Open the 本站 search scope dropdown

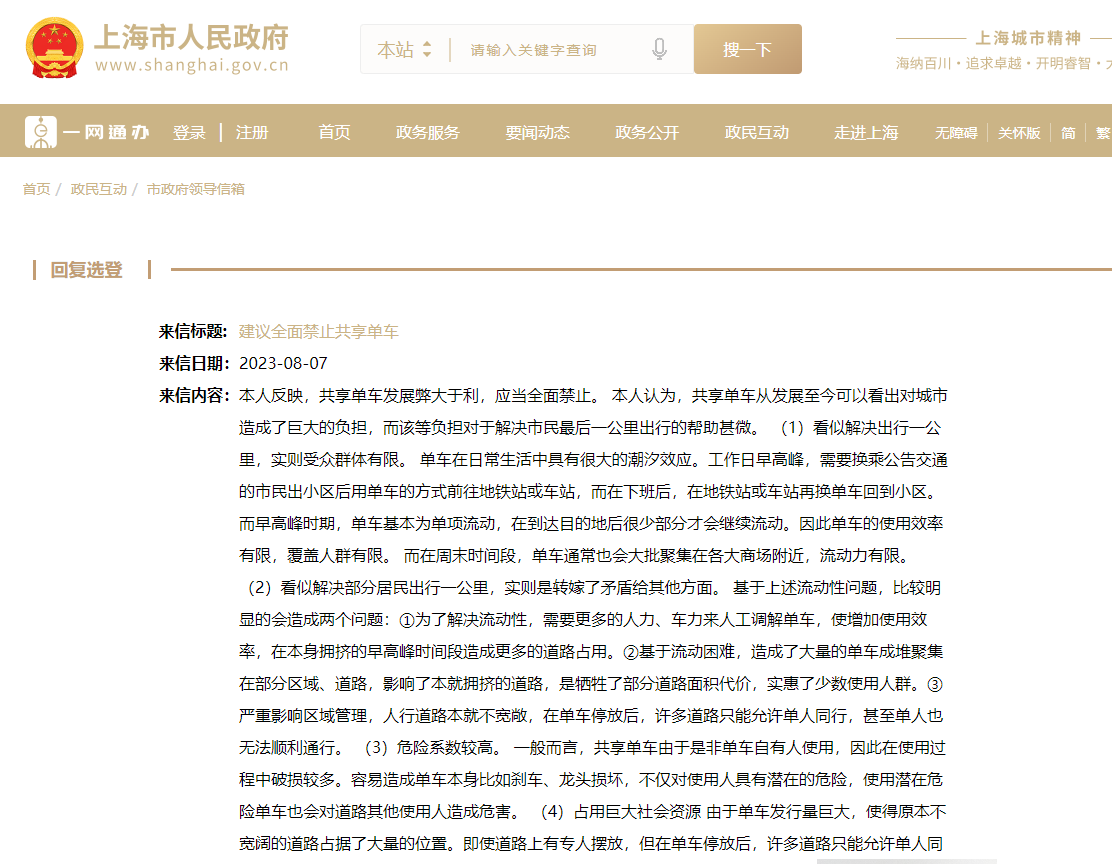405,49
